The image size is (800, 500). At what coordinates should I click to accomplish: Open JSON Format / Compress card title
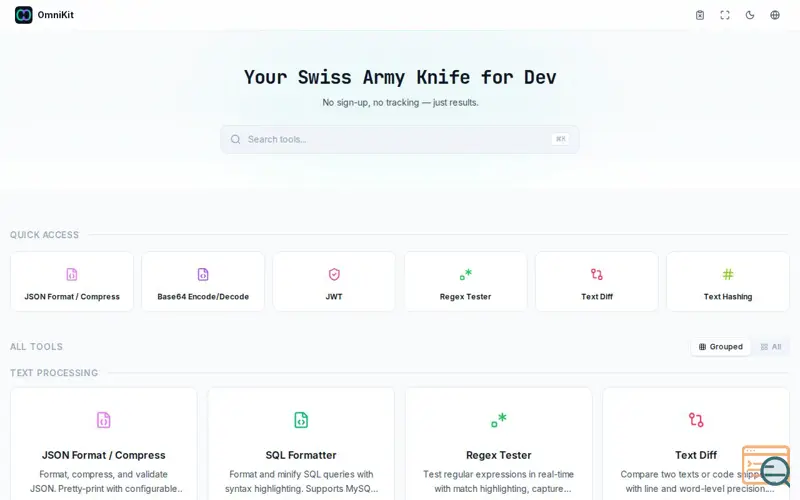pos(104,455)
